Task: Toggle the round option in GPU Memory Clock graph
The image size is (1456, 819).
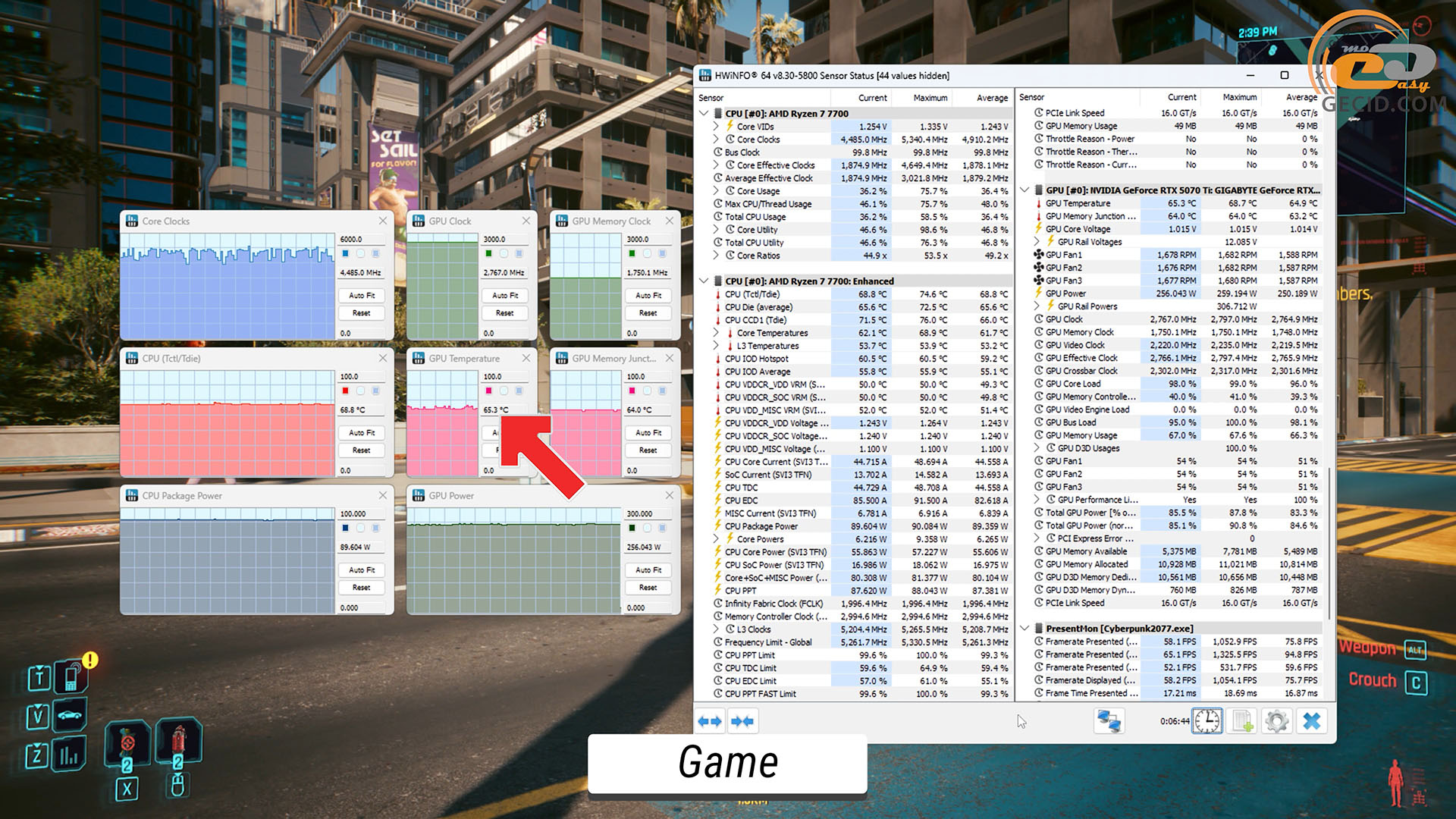Action: pyautogui.click(x=647, y=253)
